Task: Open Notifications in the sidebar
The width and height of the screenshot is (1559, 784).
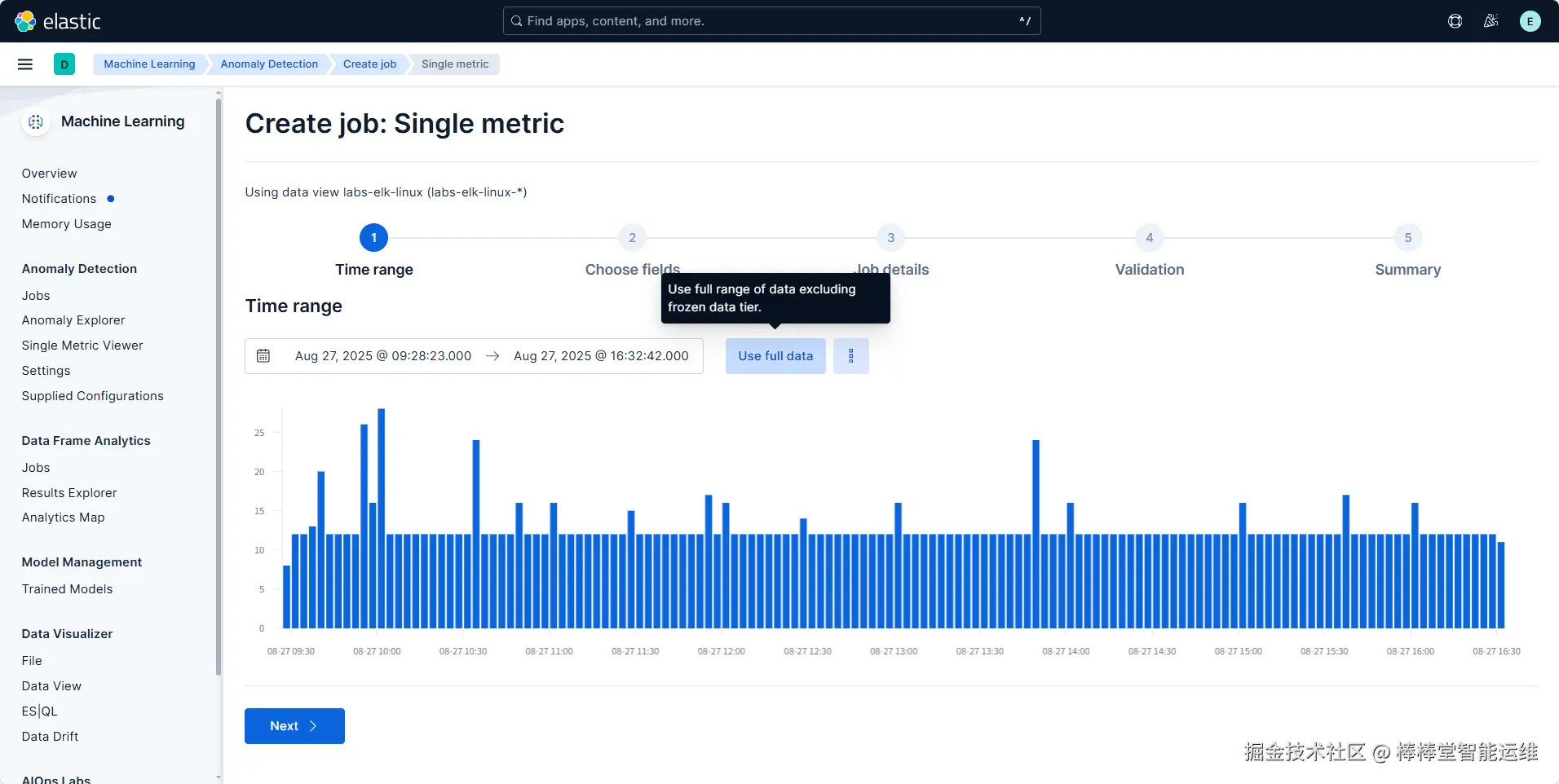Action: click(60, 199)
